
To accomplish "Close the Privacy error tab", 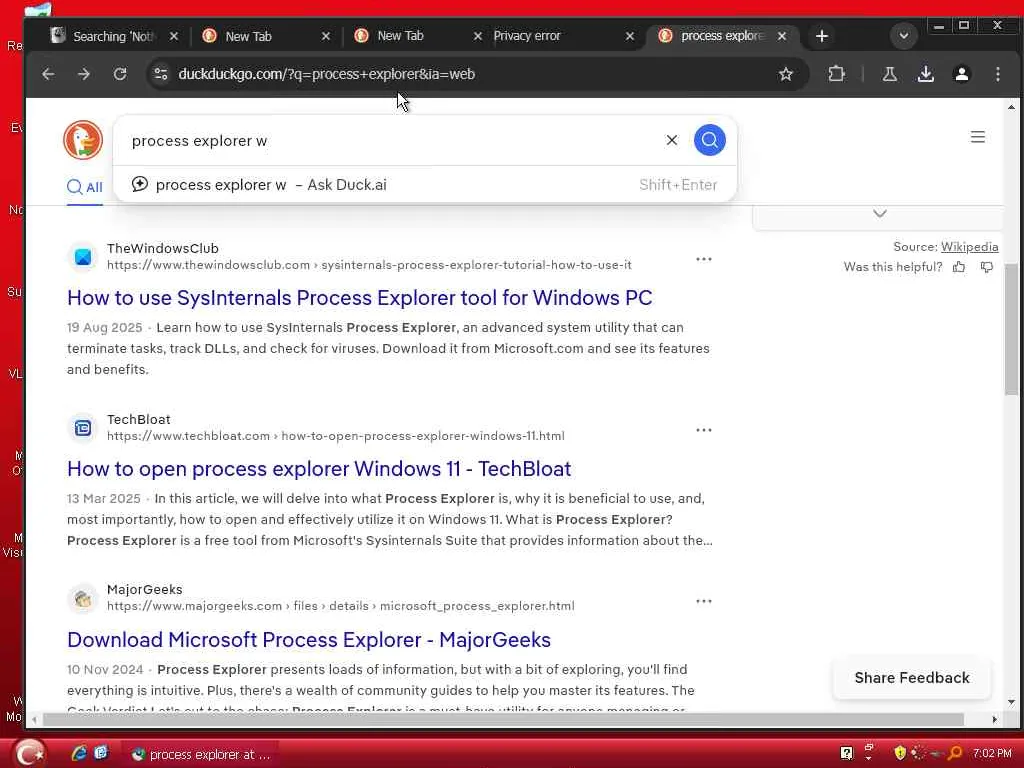I will (x=630, y=36).
